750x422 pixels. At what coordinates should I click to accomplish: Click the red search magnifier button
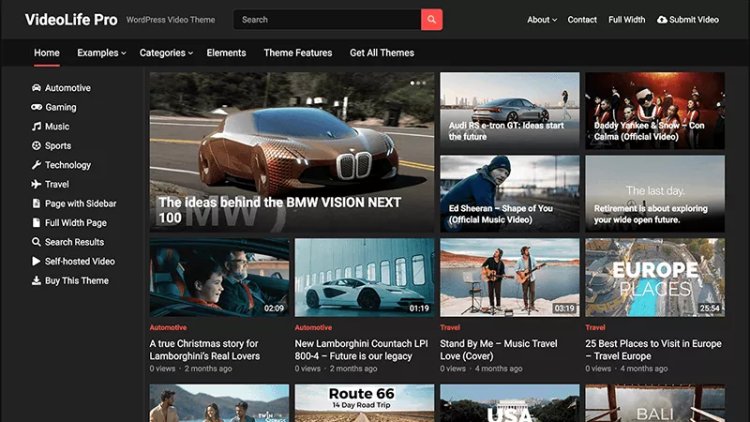[431, 20]
